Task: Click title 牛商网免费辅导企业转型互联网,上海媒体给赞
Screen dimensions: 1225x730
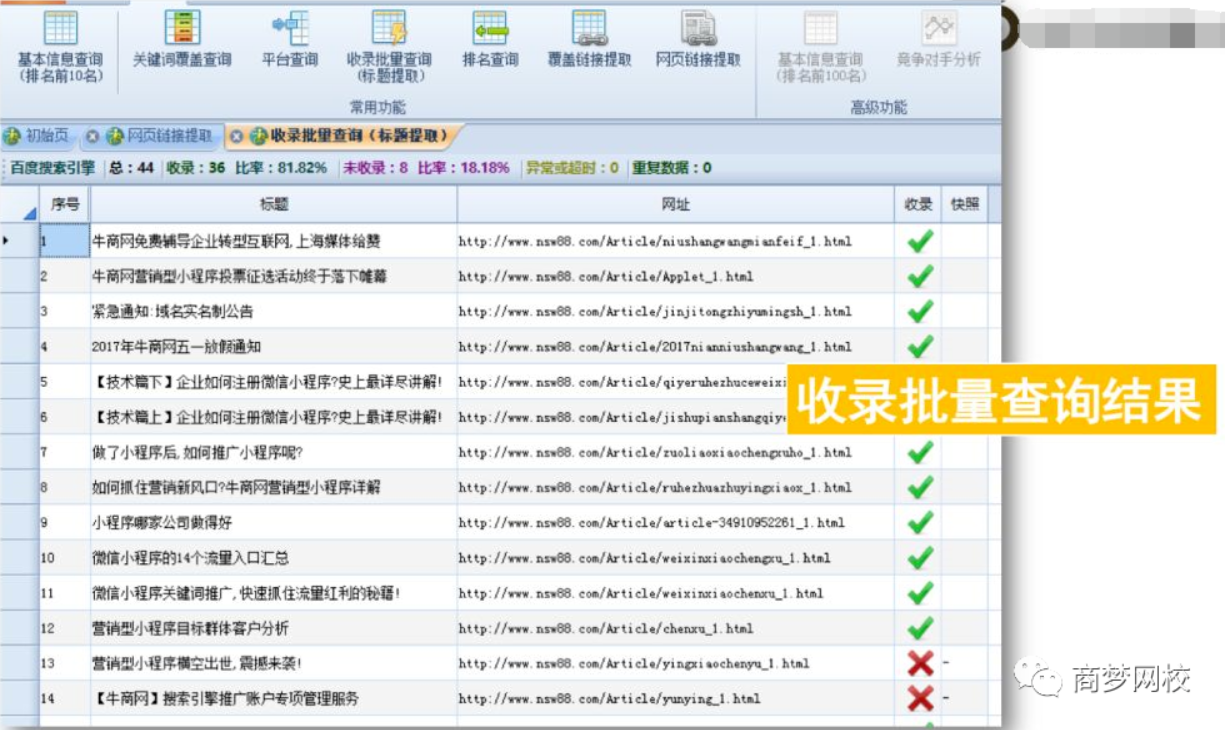Action: (x=236, y=242)
